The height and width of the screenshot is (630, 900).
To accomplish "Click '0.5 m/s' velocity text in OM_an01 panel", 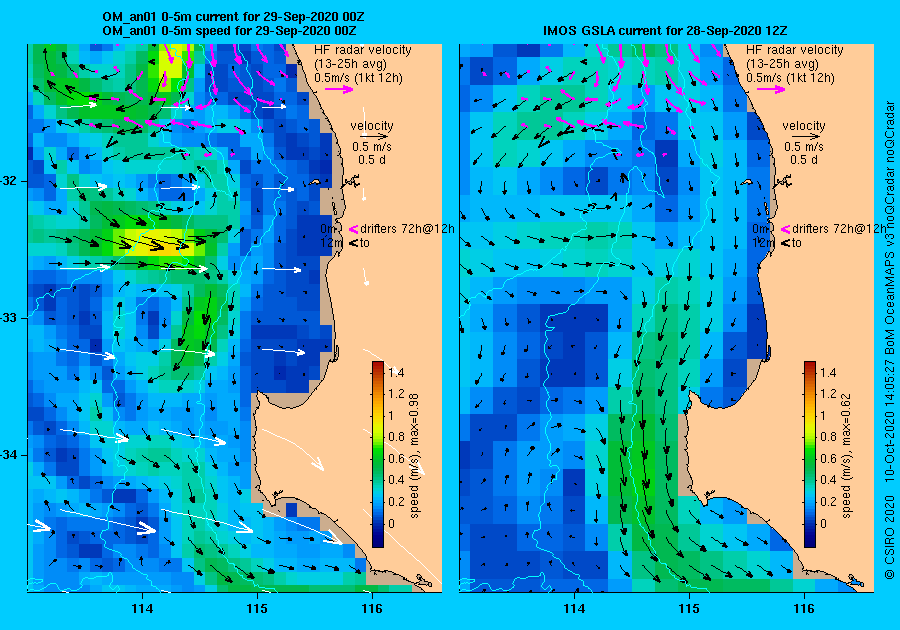I will coord(372,147).
